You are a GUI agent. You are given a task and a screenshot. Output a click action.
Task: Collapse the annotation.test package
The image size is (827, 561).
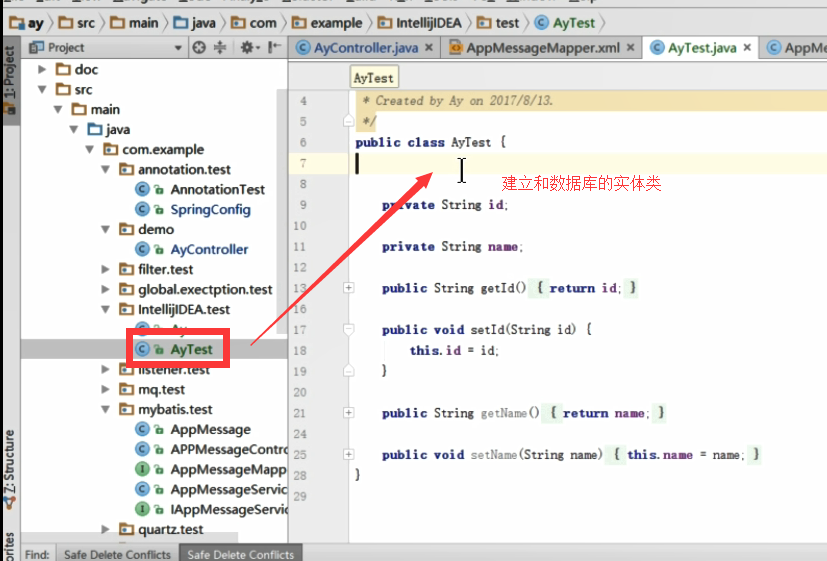pyautogui.click(x=105, y=169)
